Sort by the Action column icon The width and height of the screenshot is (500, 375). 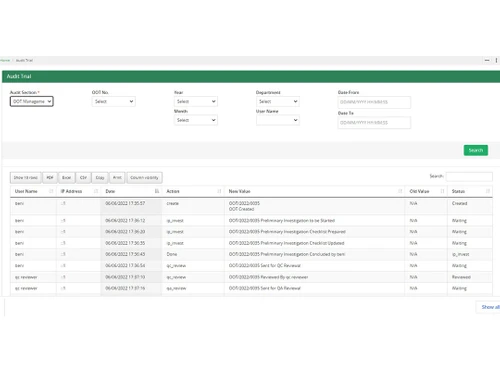tap(219, 191)
